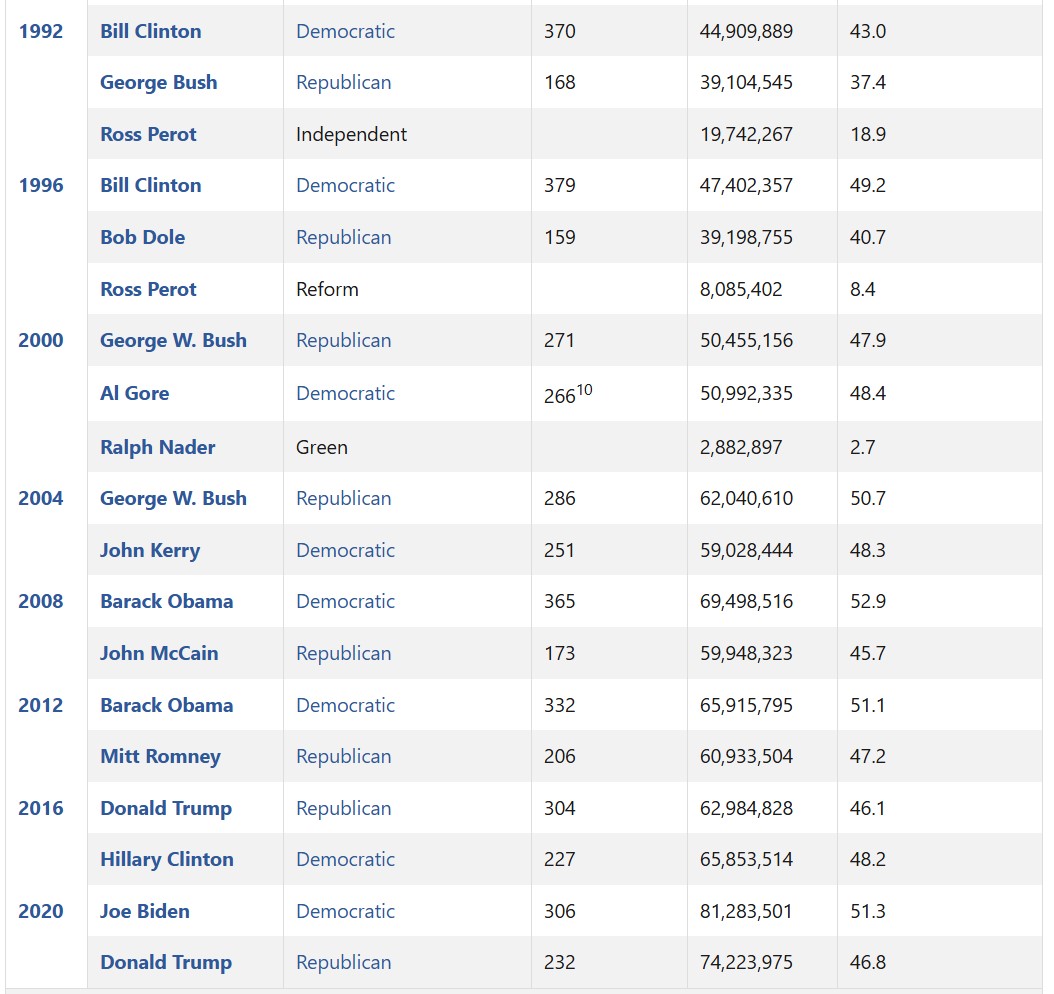Image resolution: width=1054 pixels, height=994 pixels.
Task: Open the Hillary Clinton link
Action: pyautogui.click(x=166, y=859)
